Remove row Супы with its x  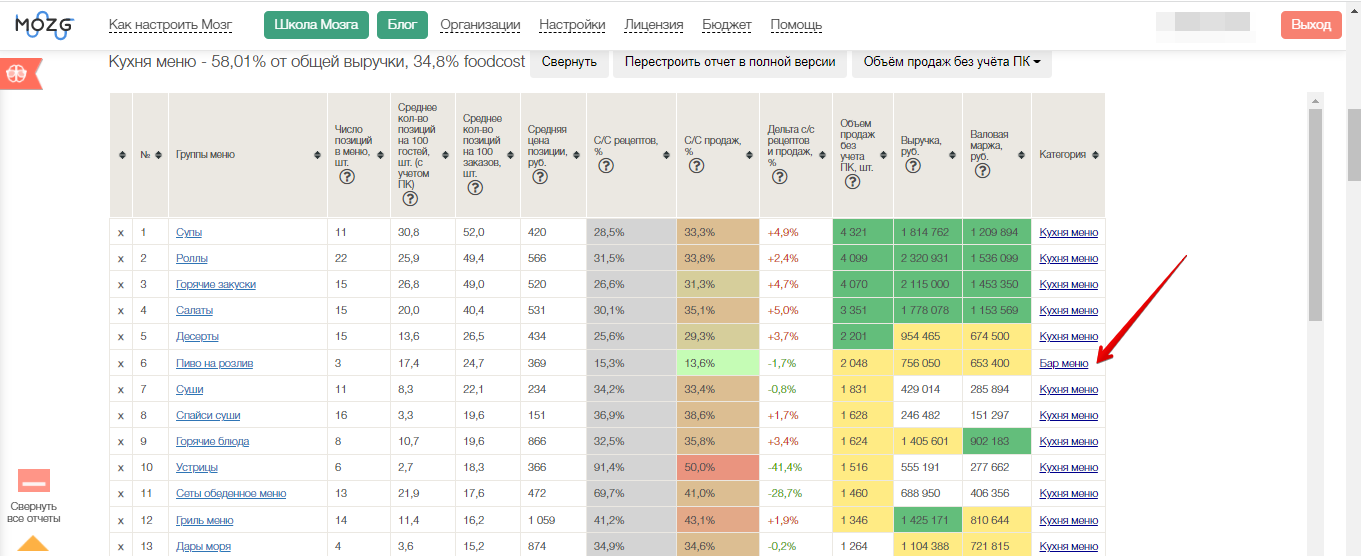pyautogui.click(x=121, y=232)
